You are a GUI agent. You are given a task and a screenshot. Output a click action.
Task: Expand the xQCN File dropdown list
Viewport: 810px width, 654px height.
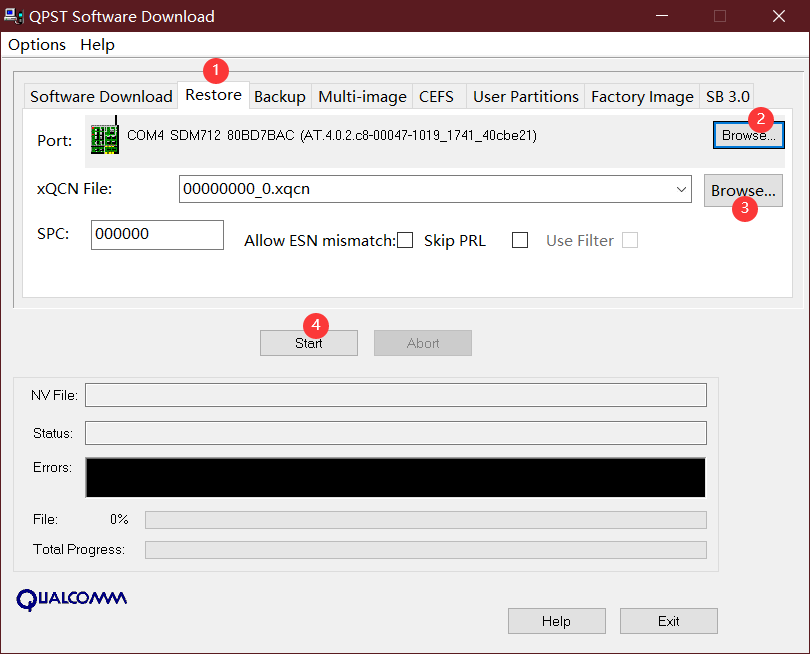pyautogui.click(x=681, y=189)
